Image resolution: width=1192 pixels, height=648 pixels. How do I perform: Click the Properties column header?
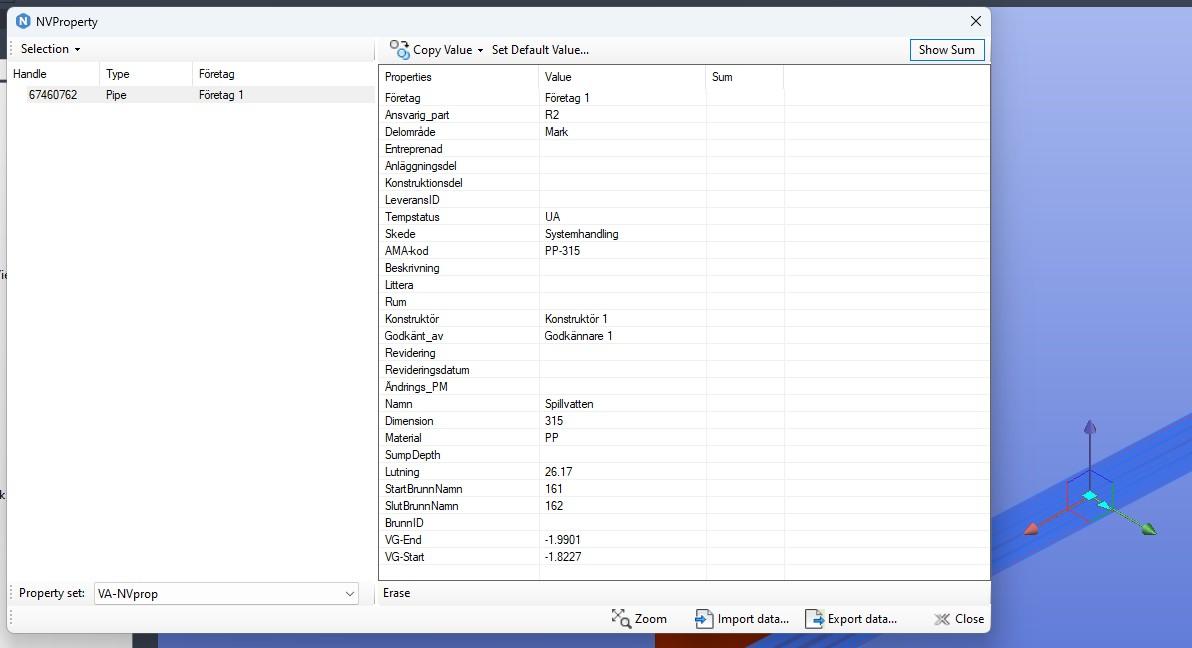(458, 77)
